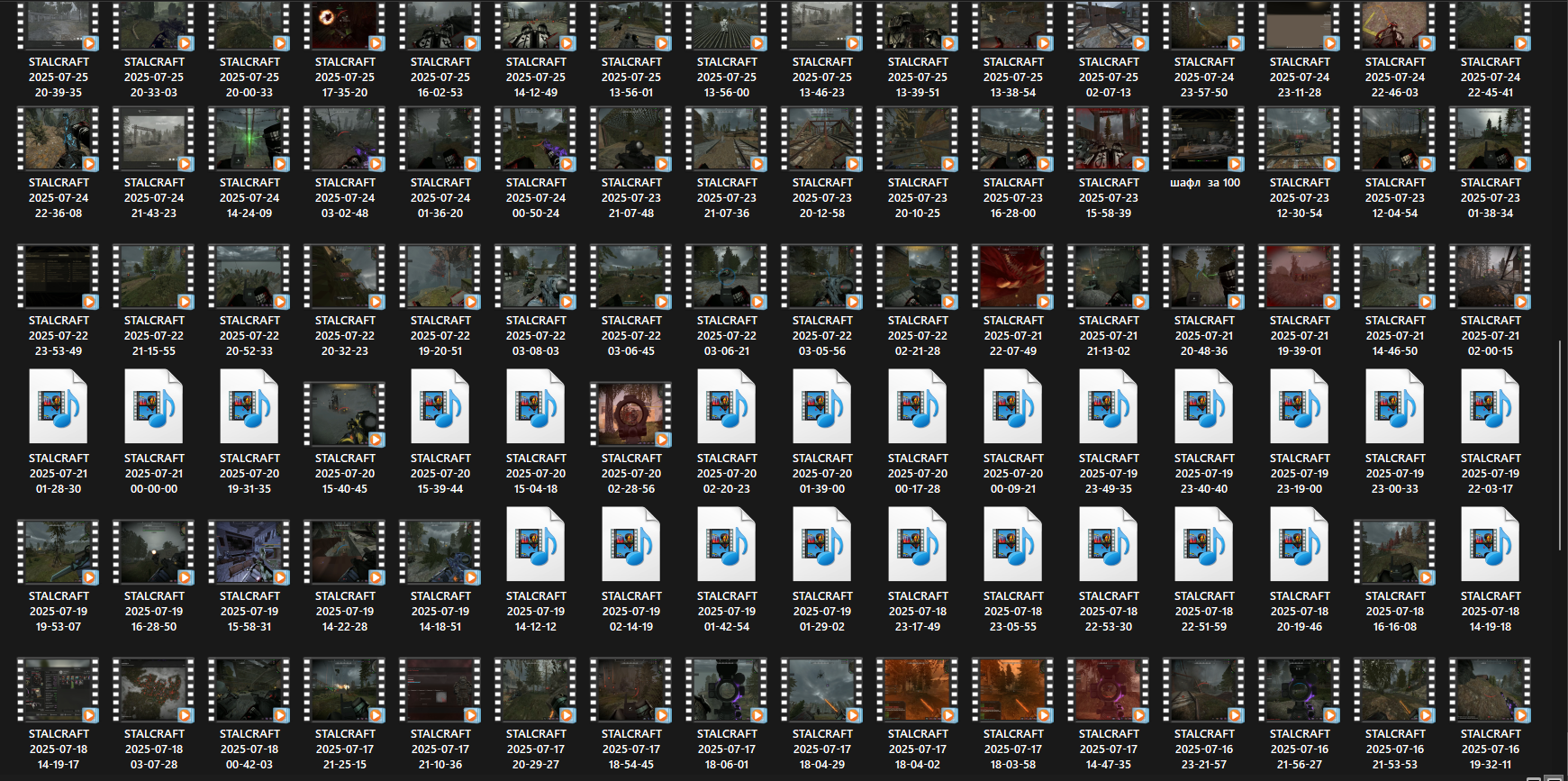This screenshot has width=1568, height=781.
Task: Select file name STALCRAFT 2025-07-22 03-06-45
Action: 631,336
